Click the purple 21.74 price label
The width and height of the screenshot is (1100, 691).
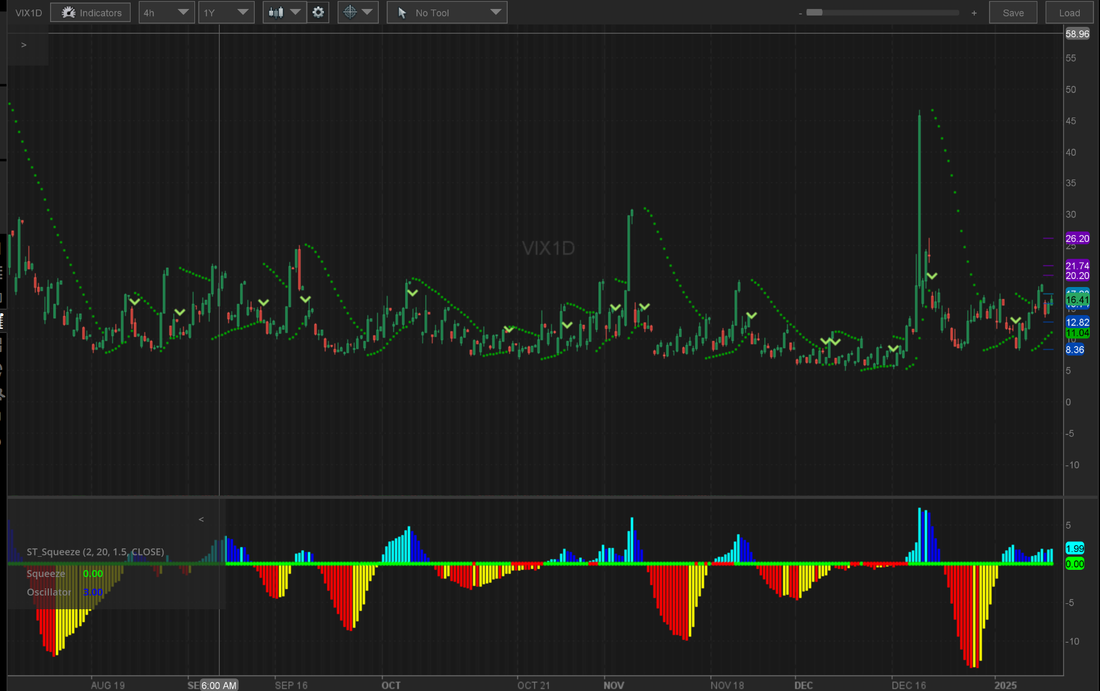pos(1078,266)
